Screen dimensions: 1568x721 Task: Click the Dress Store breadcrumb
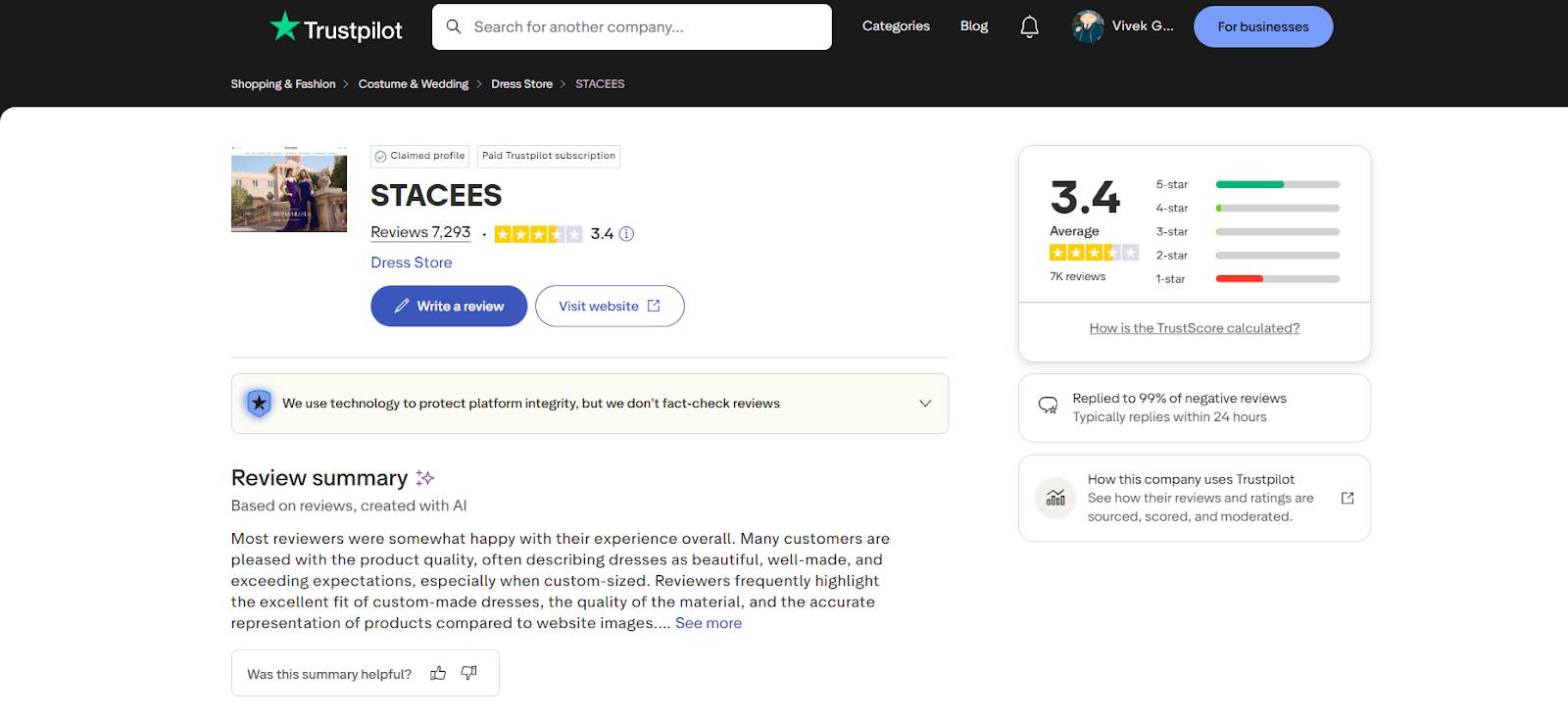(521, 84)
